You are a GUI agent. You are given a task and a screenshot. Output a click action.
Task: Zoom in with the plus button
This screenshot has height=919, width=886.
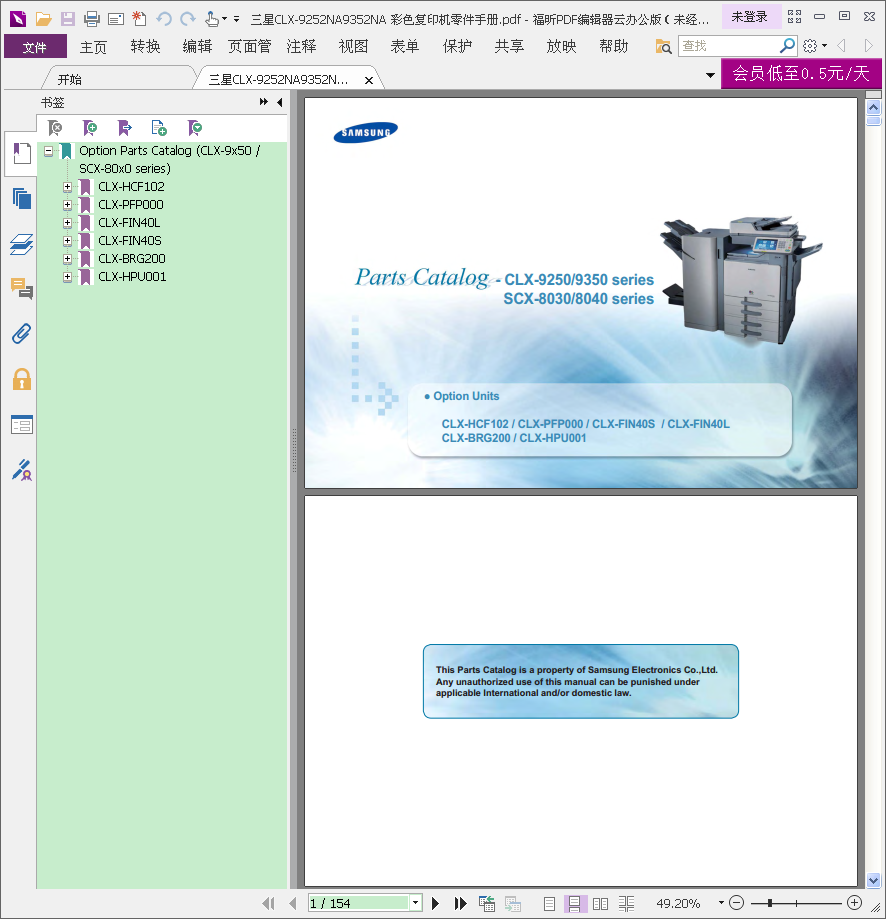[x=854, y=903]
